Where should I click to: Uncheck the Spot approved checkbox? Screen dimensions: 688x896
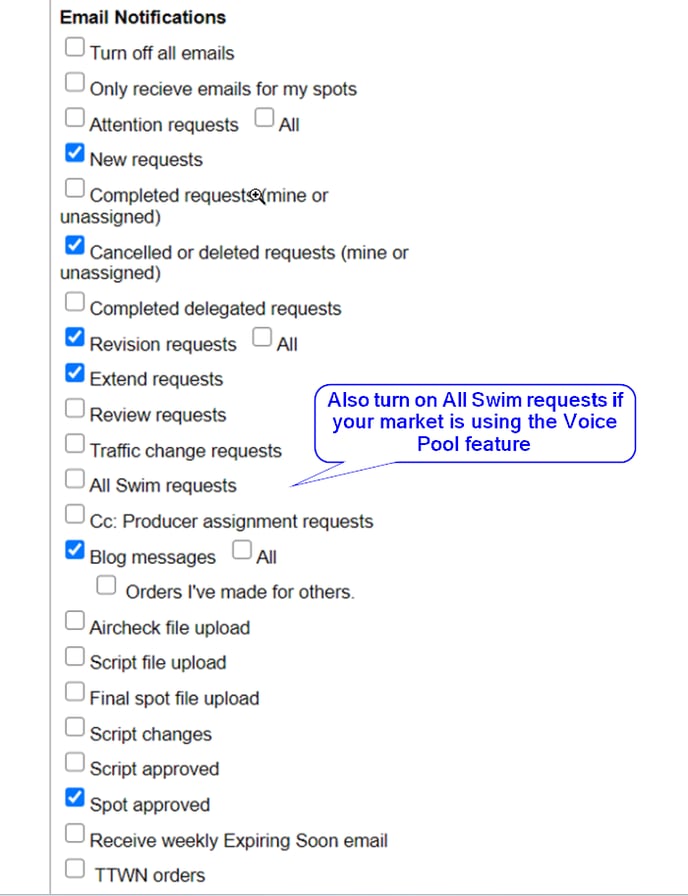[x=75, y=798]
